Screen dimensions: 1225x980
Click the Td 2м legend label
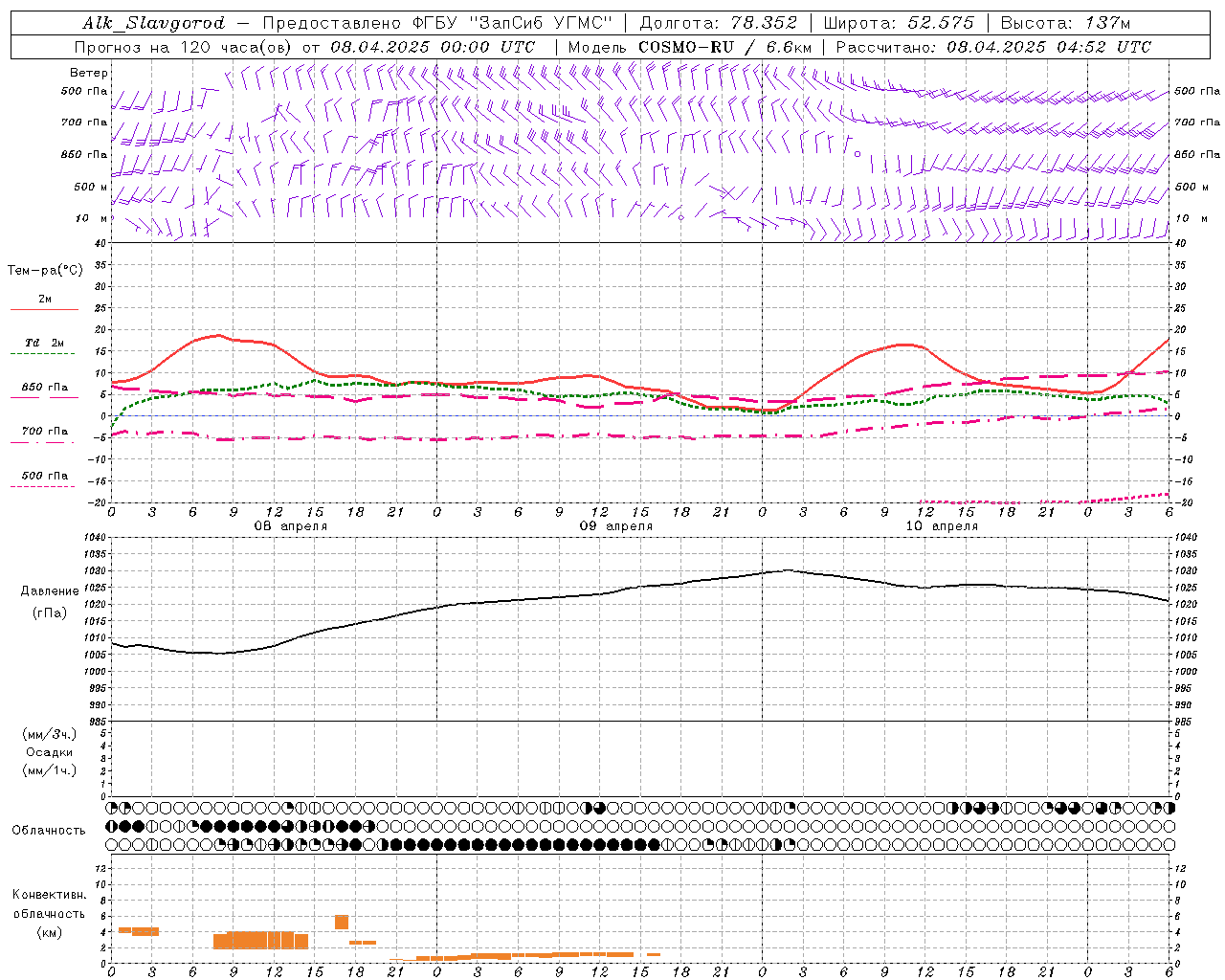[x=44, y=343]
